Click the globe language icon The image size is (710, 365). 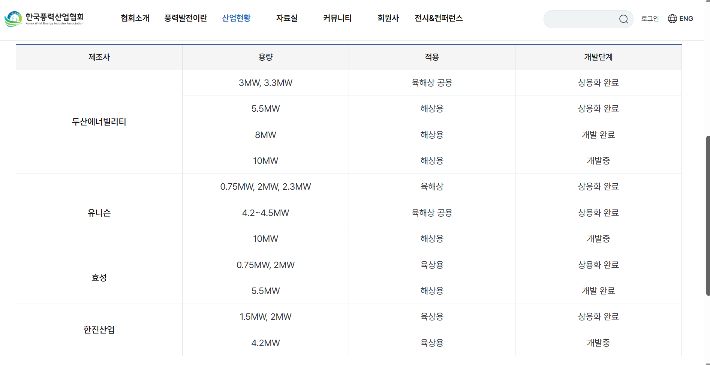672,19
